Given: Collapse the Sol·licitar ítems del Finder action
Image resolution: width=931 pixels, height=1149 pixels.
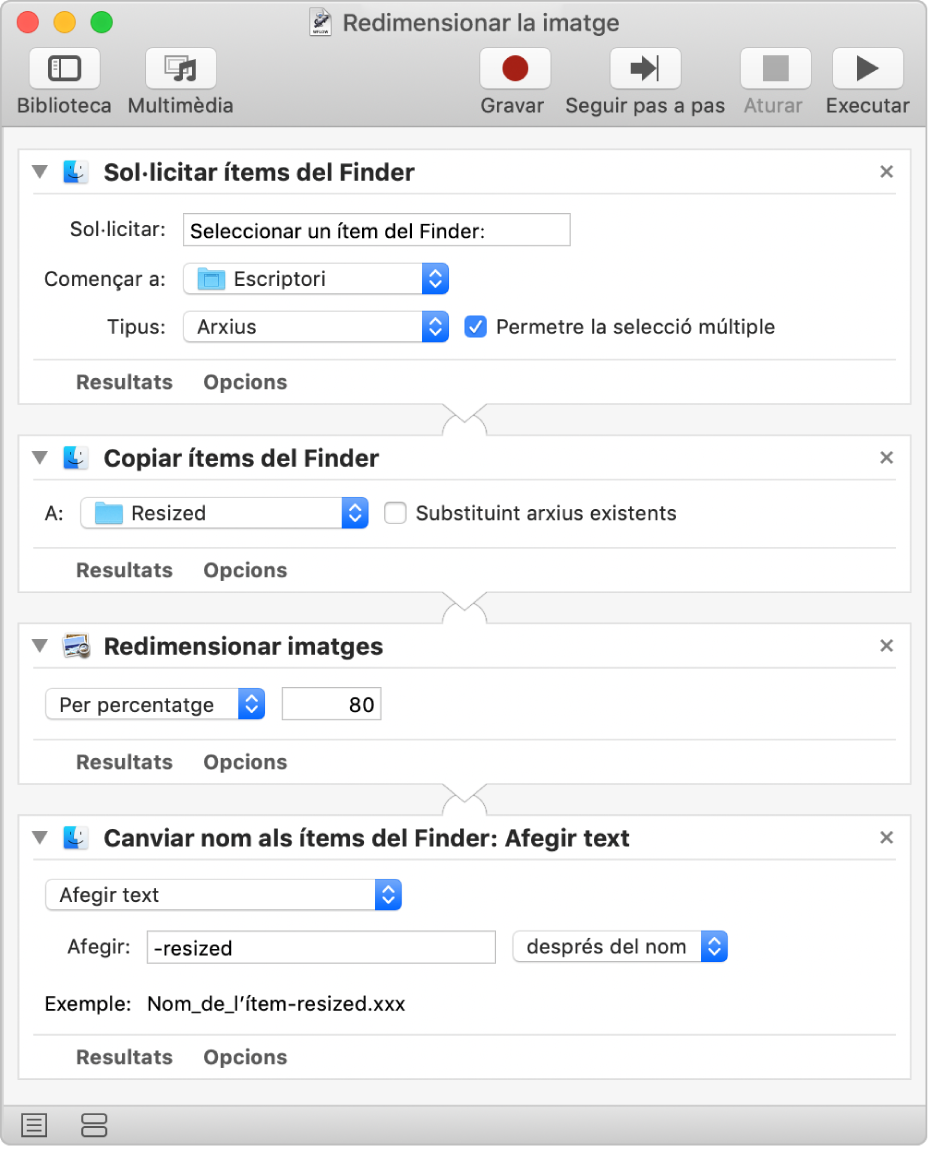Looking at the screenshot, I should [40, 172].
